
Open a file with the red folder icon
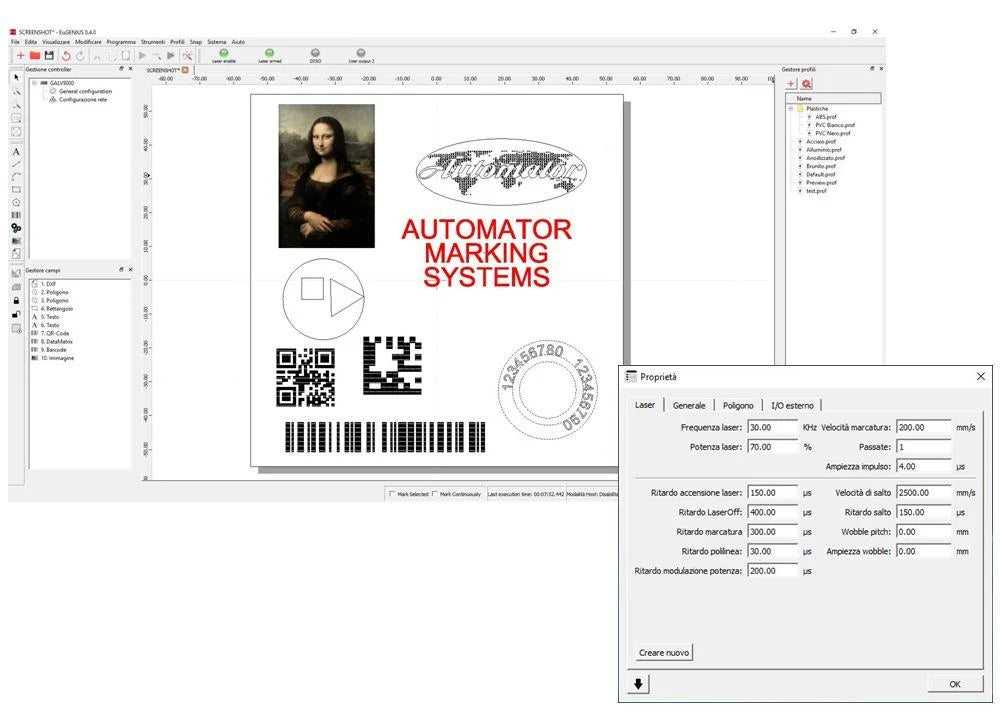coord(35,56)
